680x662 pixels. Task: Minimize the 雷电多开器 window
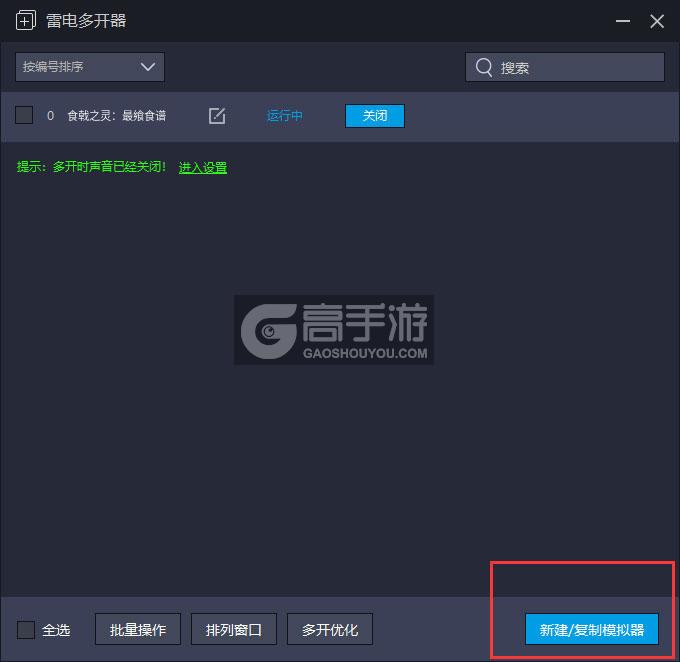[x=623, y=21]
